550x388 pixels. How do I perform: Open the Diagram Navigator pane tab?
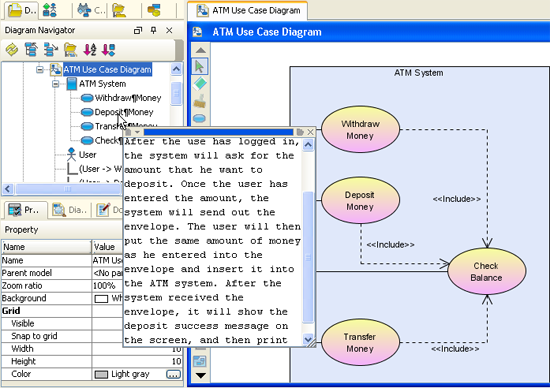click(21, 10)
